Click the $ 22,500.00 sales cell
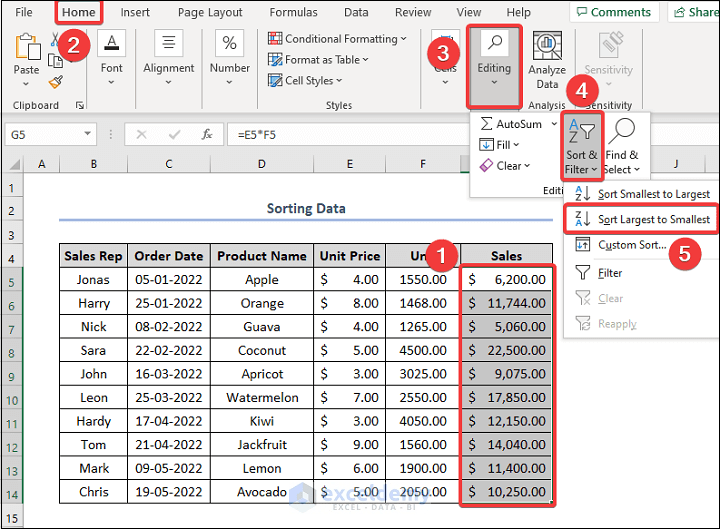Viewport: 720px width, 529px height. tap(506, 350)
